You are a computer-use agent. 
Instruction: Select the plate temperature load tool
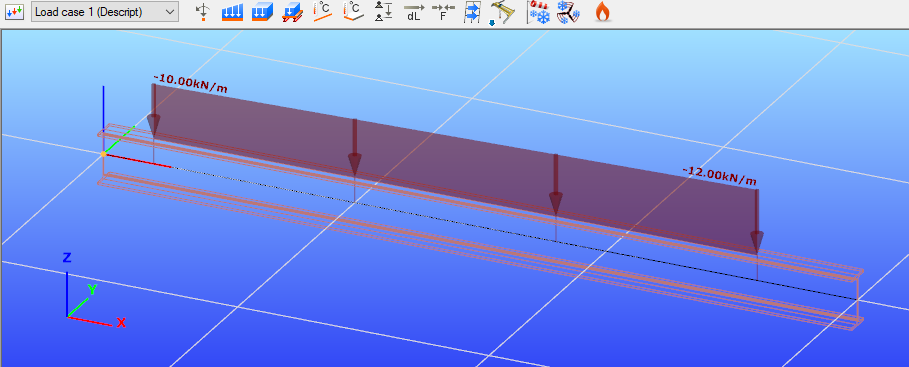coord(352,12)
